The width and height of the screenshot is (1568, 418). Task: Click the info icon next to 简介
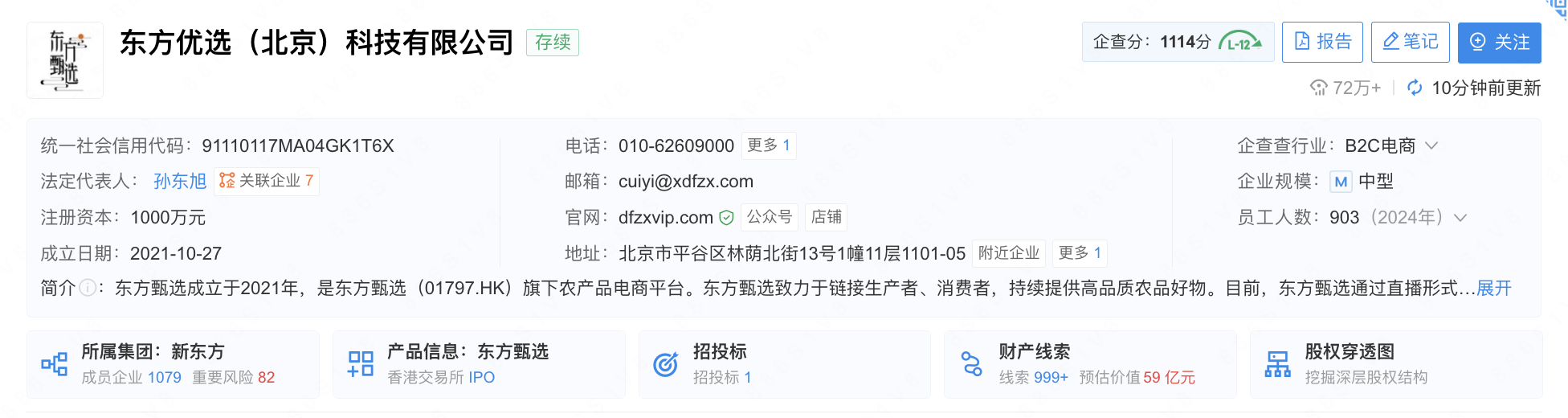[x=88, y=288]
